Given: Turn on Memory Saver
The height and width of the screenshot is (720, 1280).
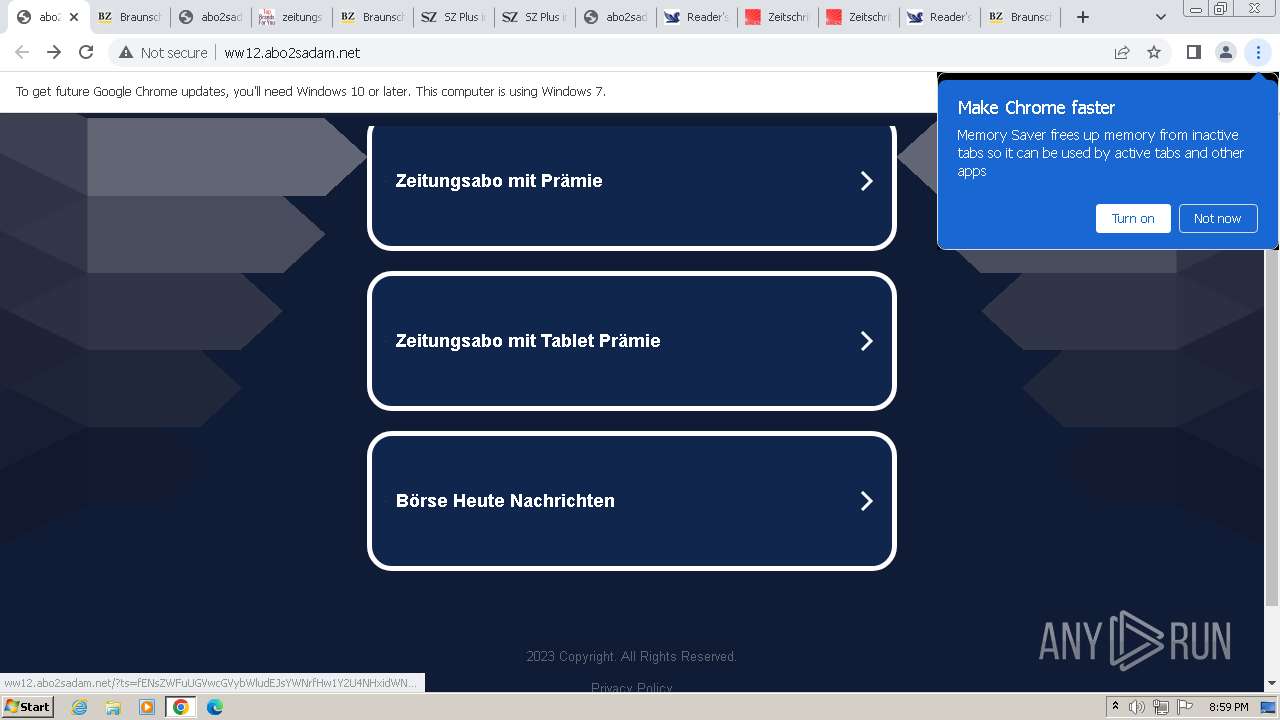Looking at the screenshot, I should [1133, 218].
